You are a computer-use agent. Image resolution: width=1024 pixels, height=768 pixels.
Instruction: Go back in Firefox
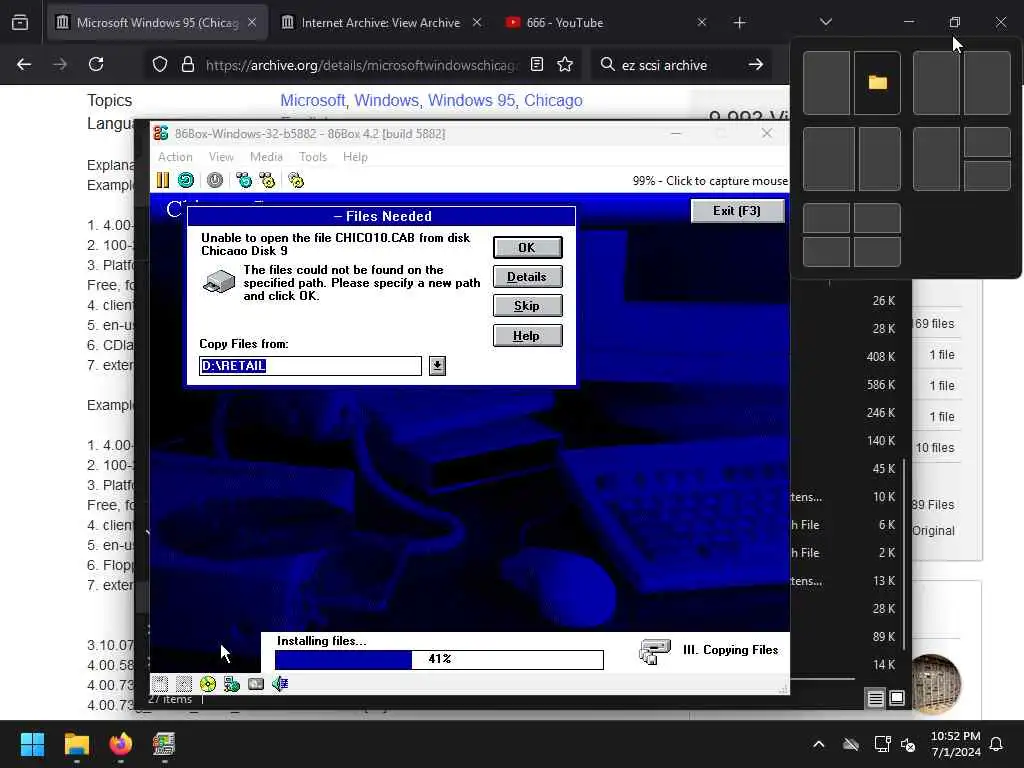pos(24,64)
